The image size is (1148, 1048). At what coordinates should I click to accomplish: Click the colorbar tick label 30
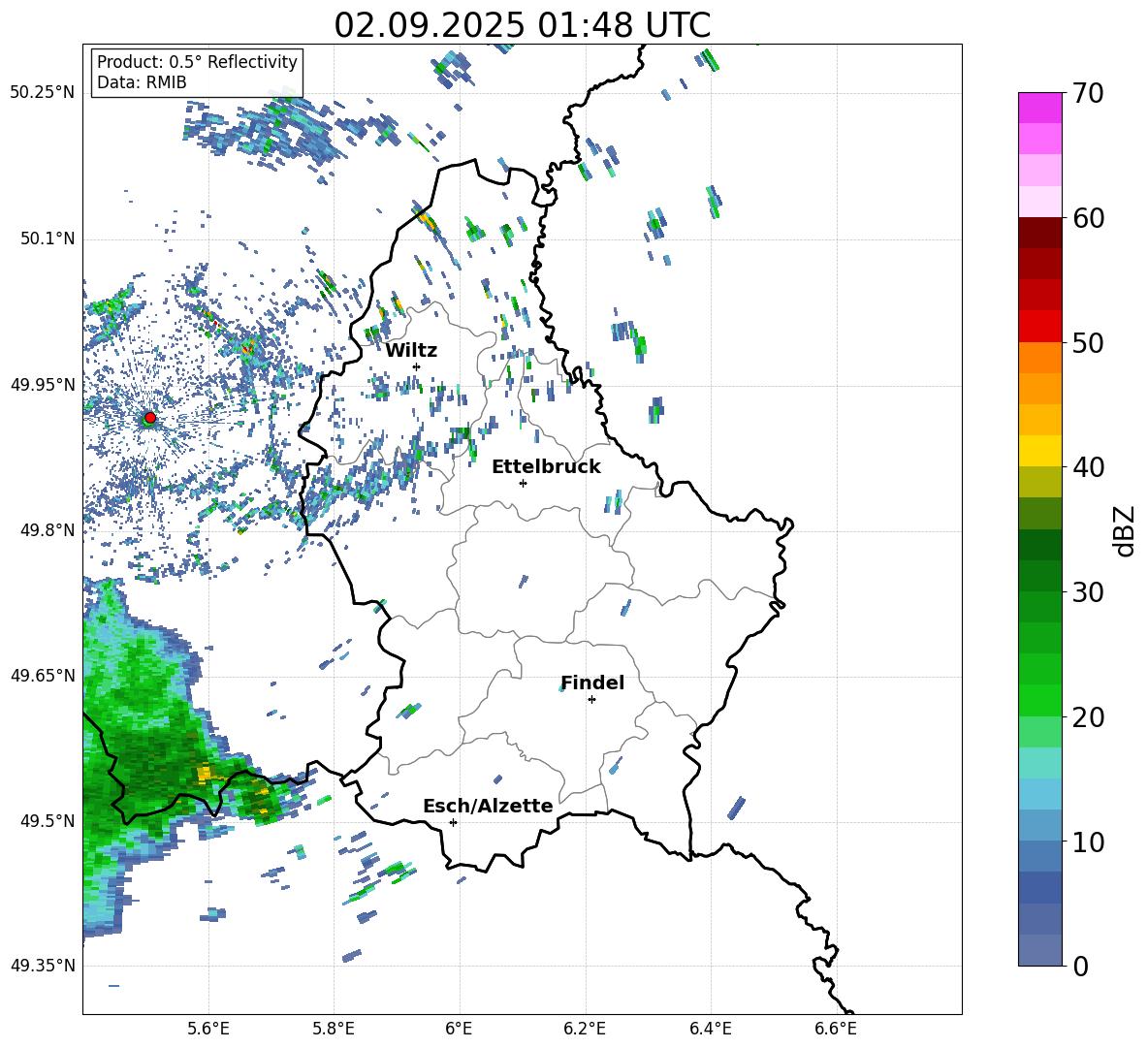point(1088,591)
